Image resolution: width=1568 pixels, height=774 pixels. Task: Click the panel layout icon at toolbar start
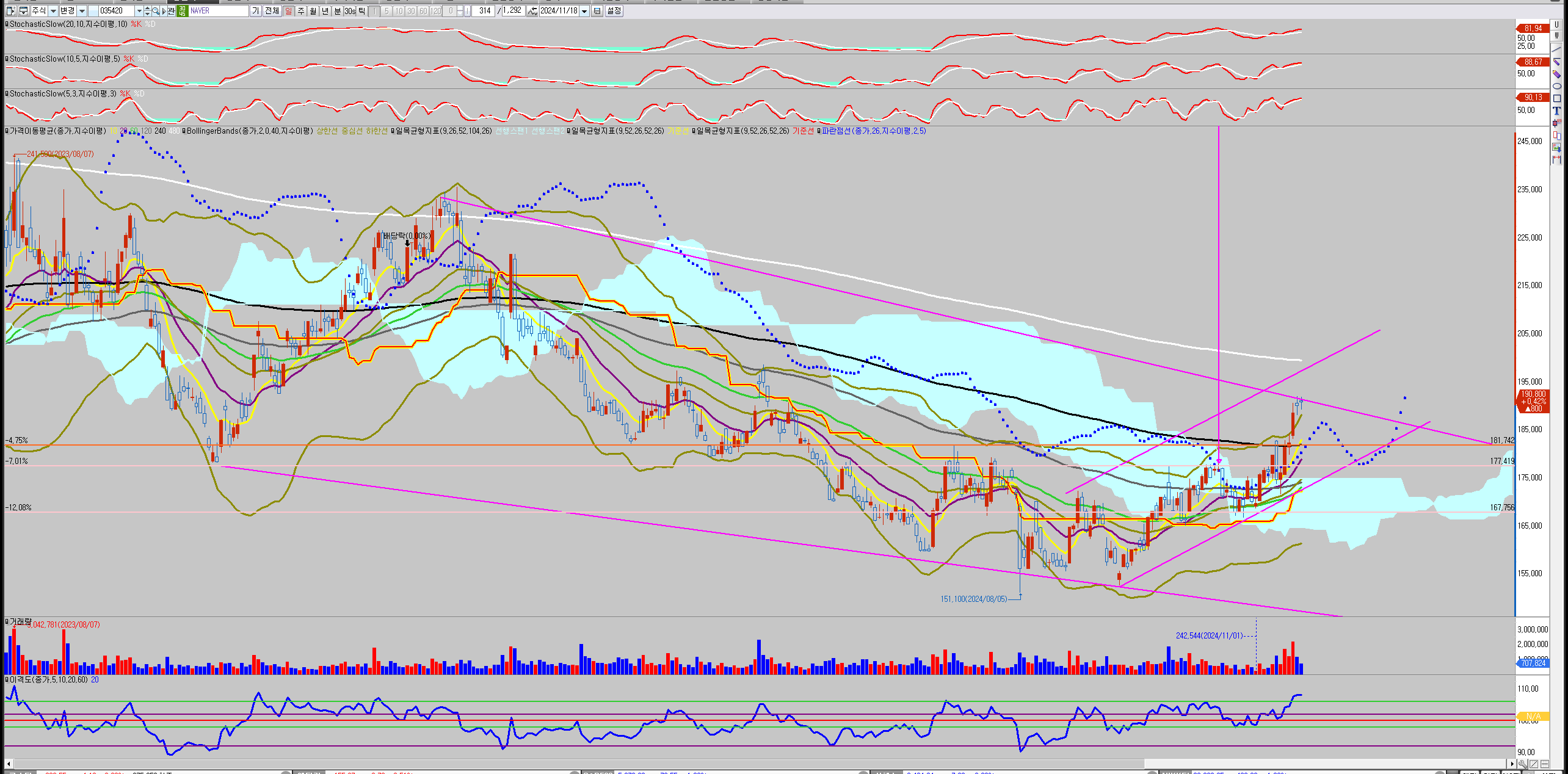pyautogui.click(x=10, y=11)
